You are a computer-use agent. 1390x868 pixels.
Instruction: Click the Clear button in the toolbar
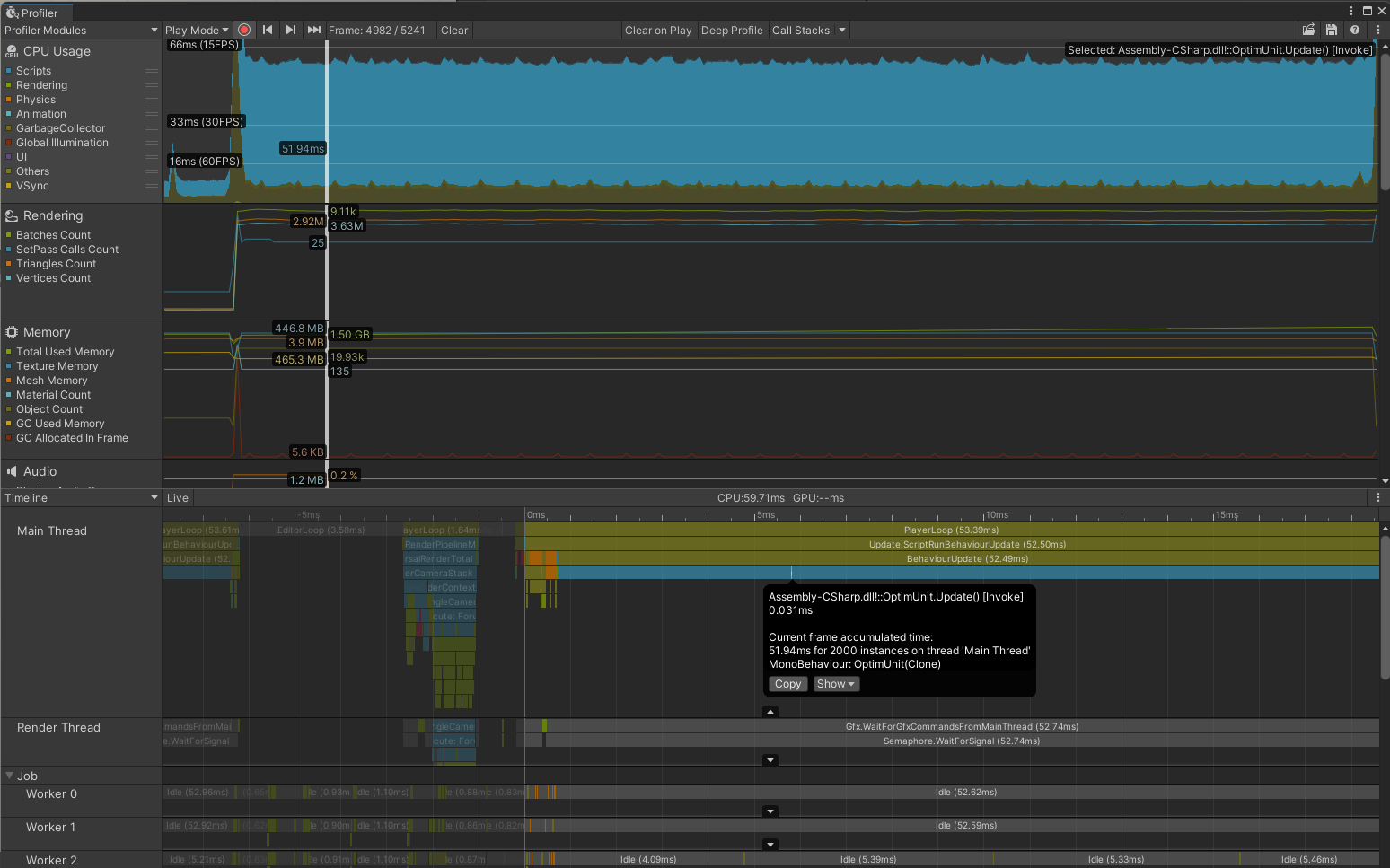point(454,30)
